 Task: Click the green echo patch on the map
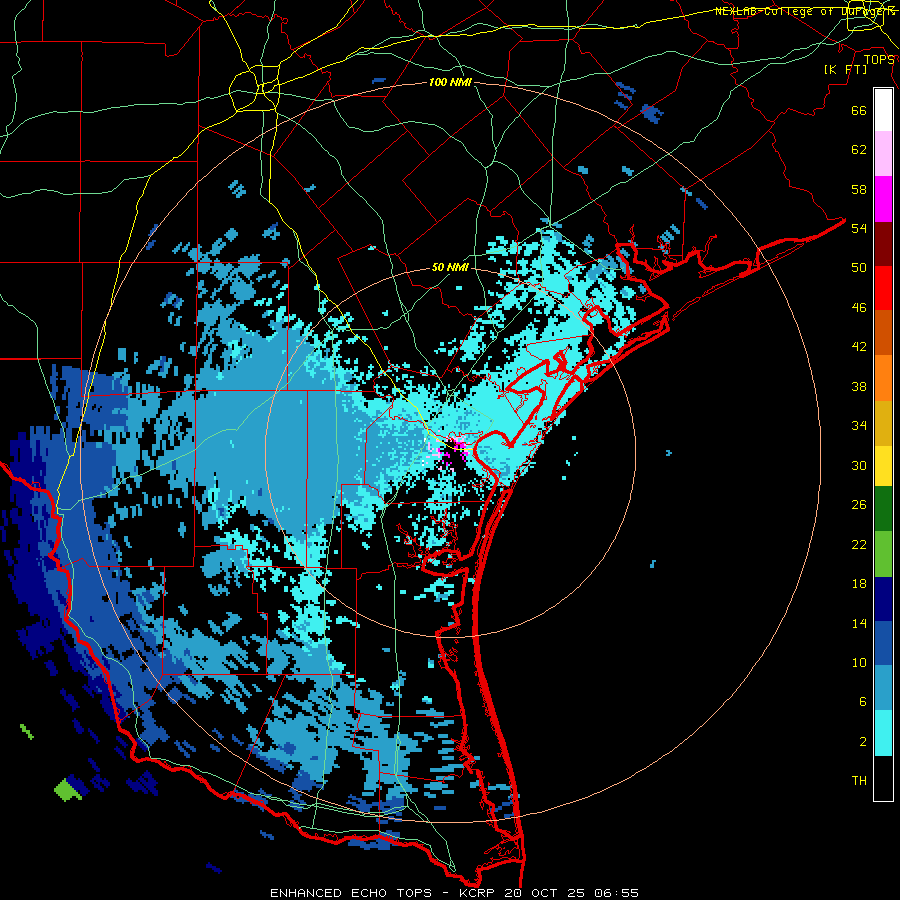pos(67,790)
